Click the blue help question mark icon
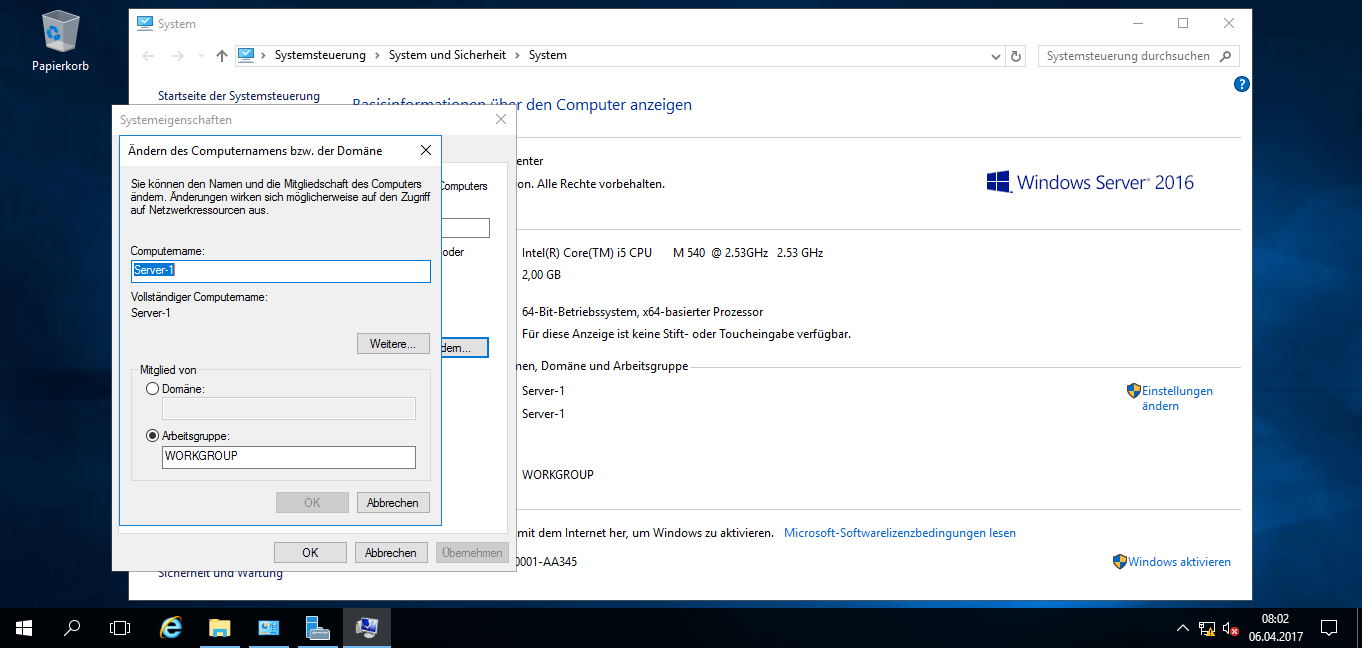The height and width of the screenshot is (648, 1362). coord(1242,85)
